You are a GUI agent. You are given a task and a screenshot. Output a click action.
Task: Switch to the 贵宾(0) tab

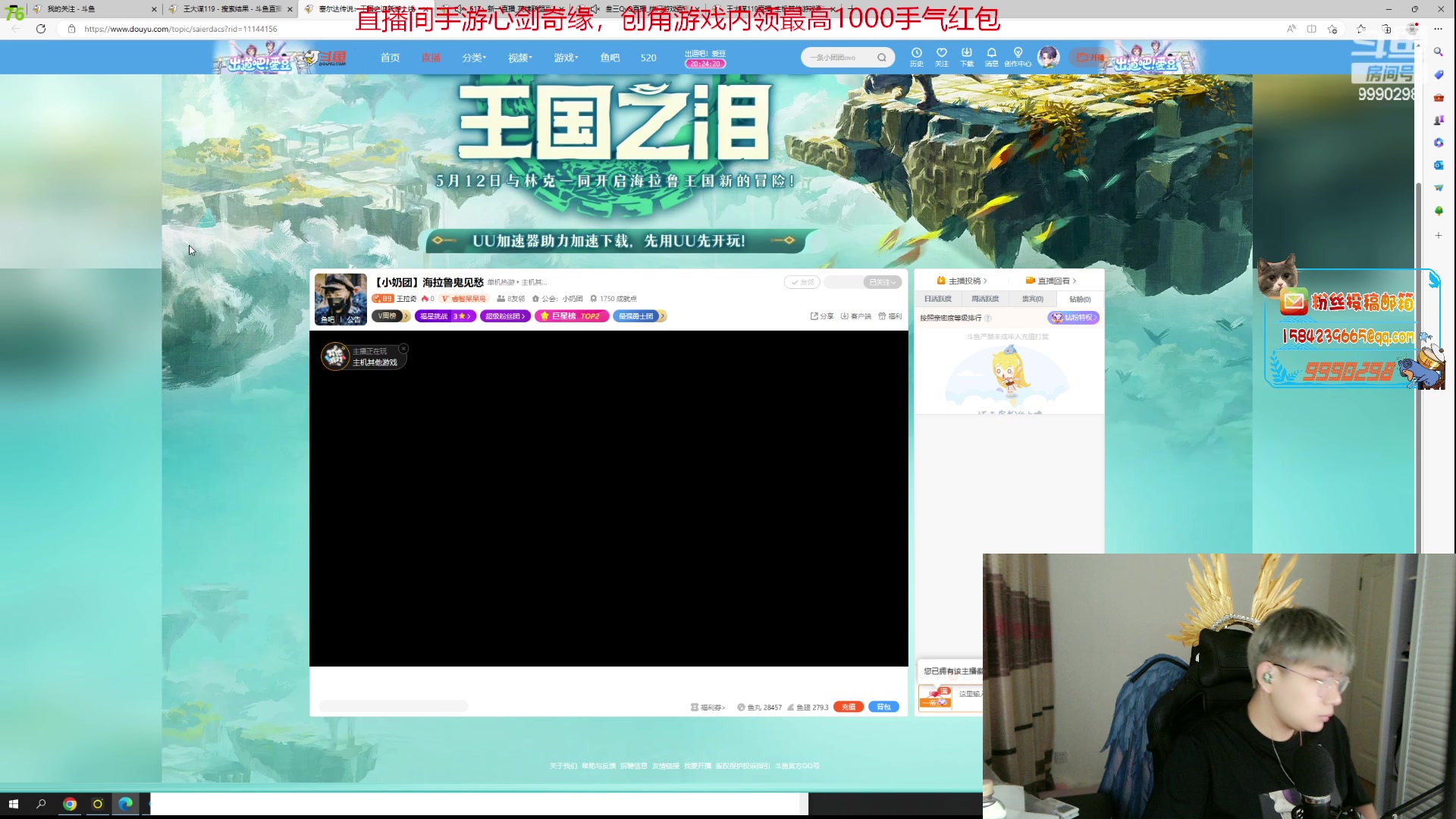pyautogui.click(x=1032, y=299)
